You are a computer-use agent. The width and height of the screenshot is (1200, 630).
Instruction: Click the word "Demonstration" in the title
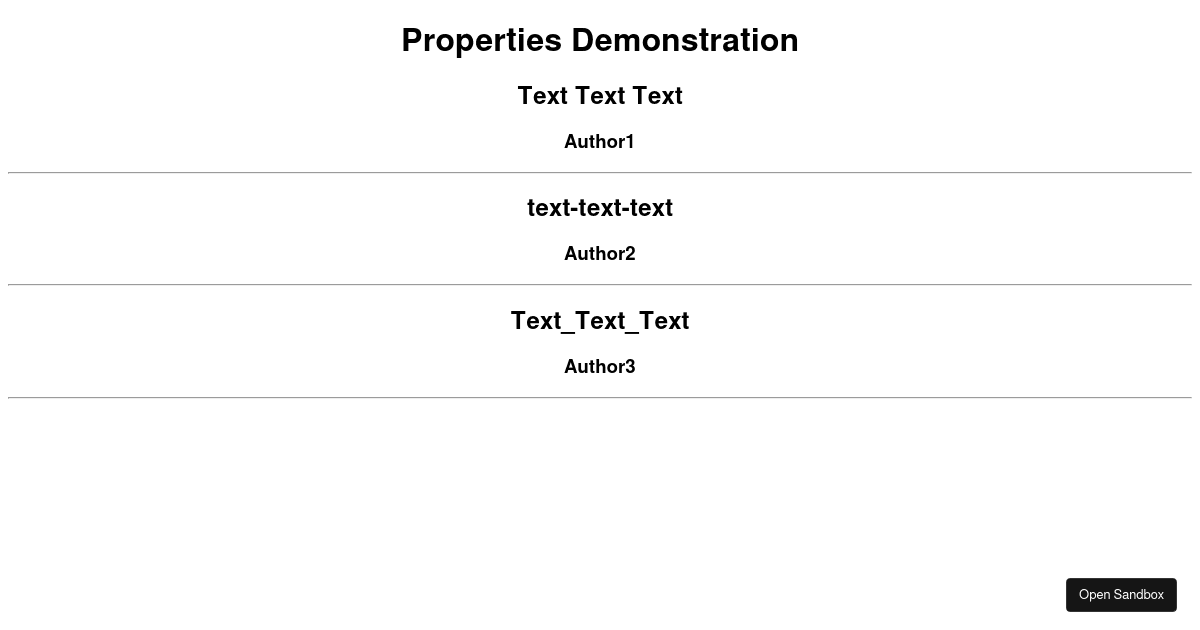683,40
